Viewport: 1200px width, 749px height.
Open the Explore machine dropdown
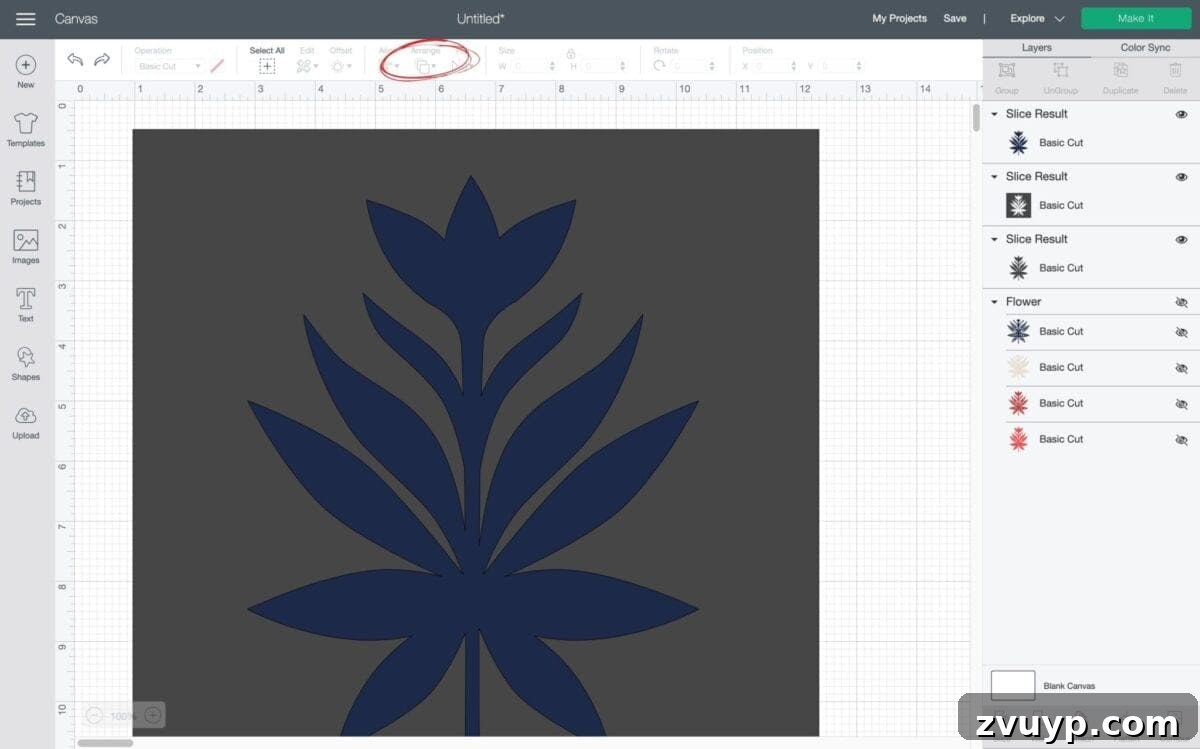(1037, 19)
